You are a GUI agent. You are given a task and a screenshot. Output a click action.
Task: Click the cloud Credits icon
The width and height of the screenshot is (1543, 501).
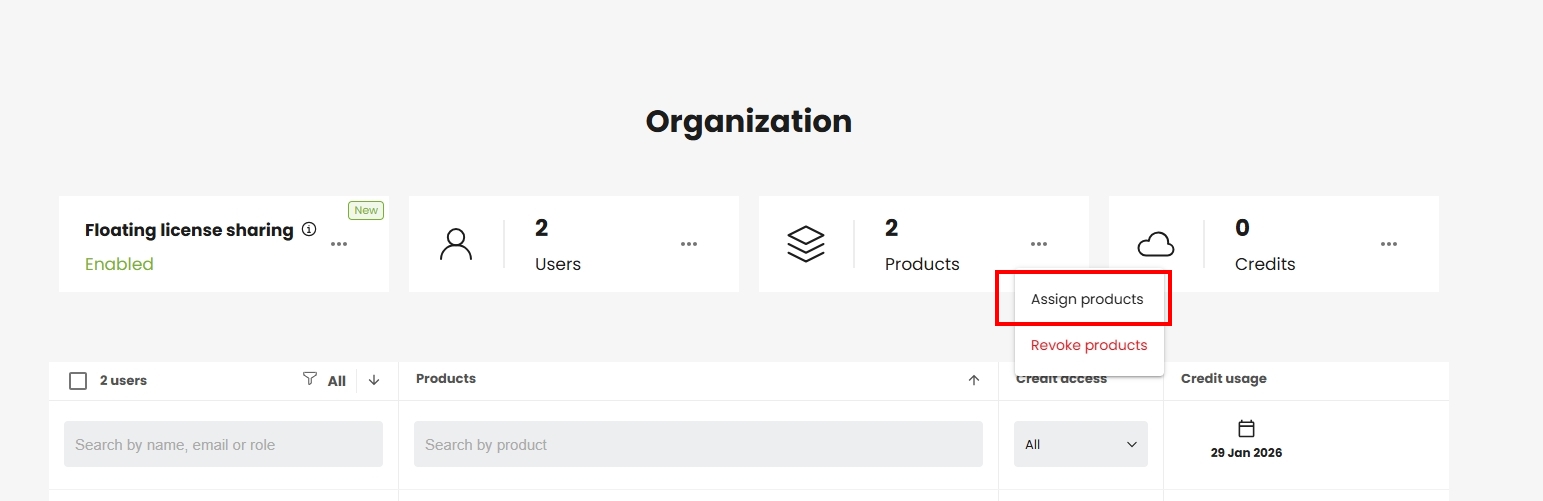click(x=1156, y=244)
